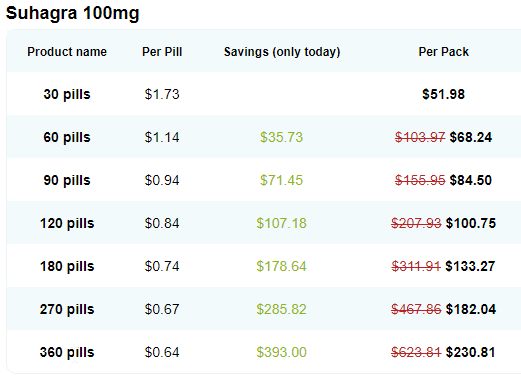Image resolution: width=521 pixels, height=381 pixels.
Task: Click the $393.00 savings amount
Action: [282, 352]
